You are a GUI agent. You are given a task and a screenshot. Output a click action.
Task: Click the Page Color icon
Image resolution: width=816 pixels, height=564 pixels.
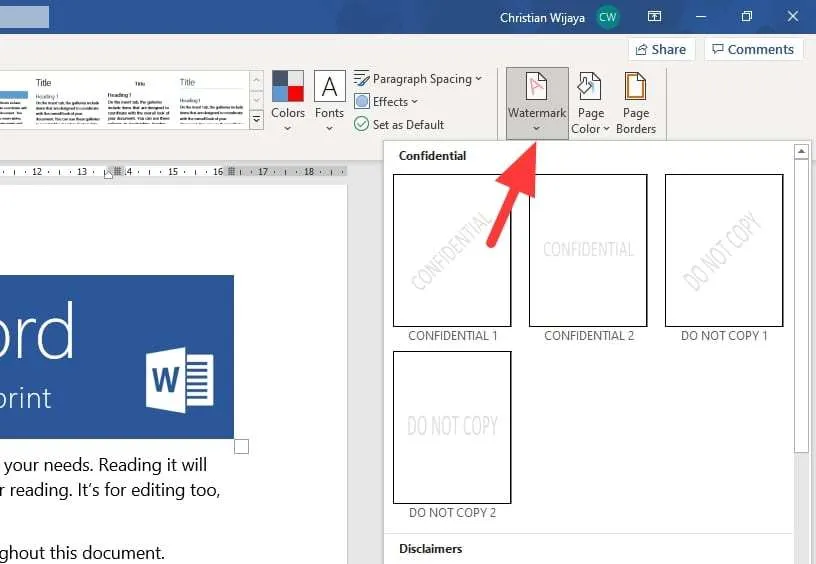point(590,86)
